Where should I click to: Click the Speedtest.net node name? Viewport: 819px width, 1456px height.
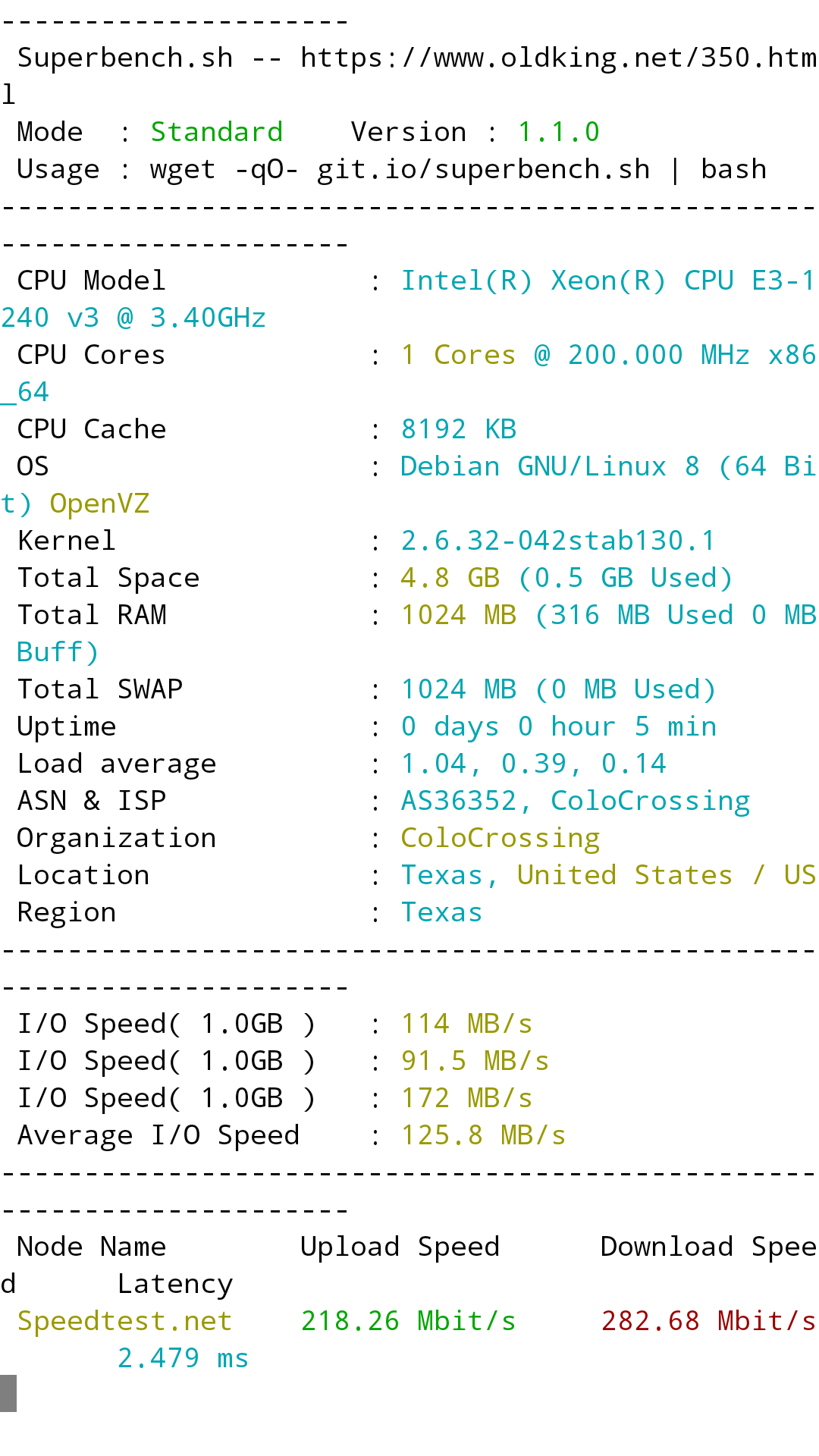pyautogui.click(x=124, y=1321)
